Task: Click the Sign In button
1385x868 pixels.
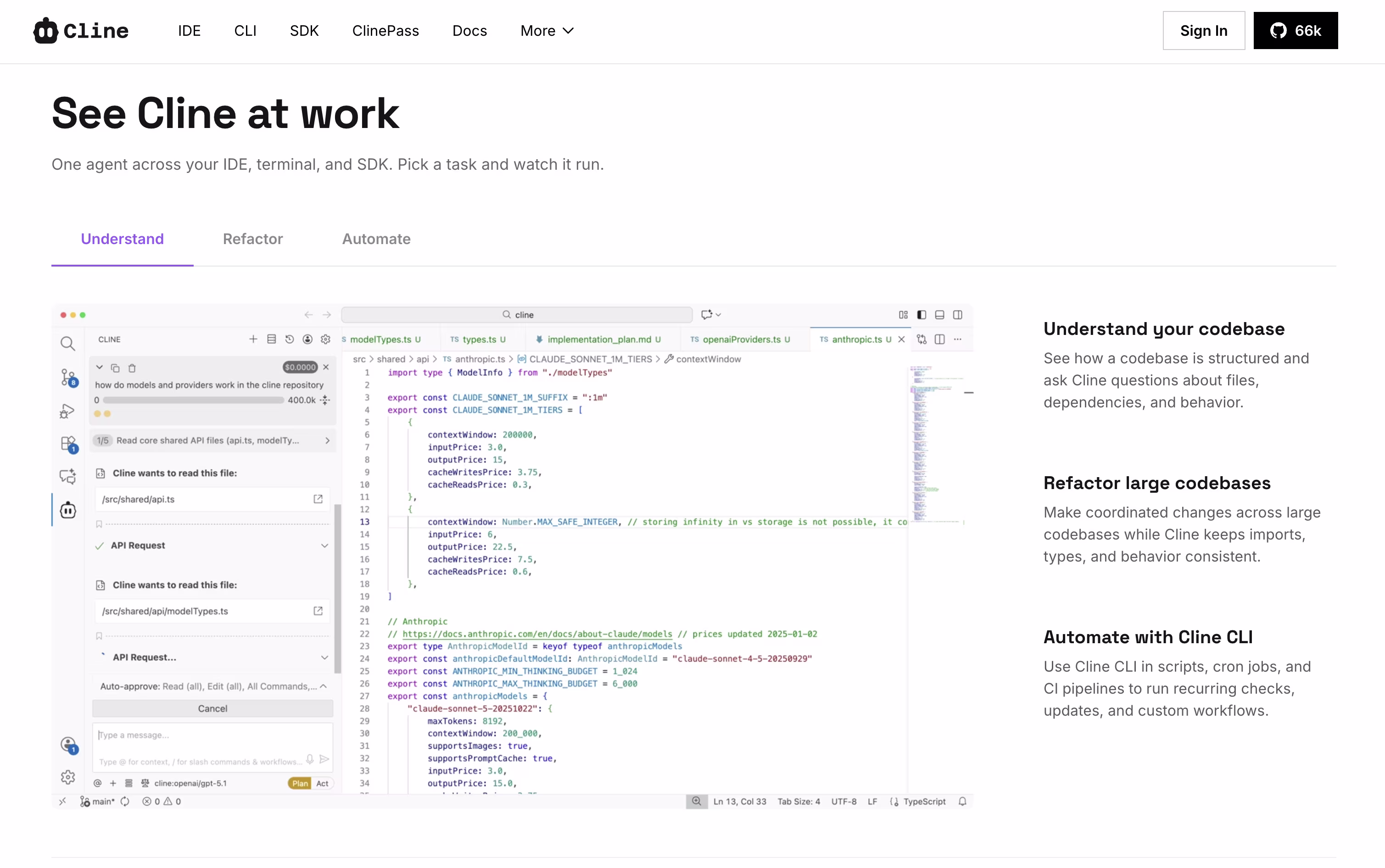Action: [1204, 30]
